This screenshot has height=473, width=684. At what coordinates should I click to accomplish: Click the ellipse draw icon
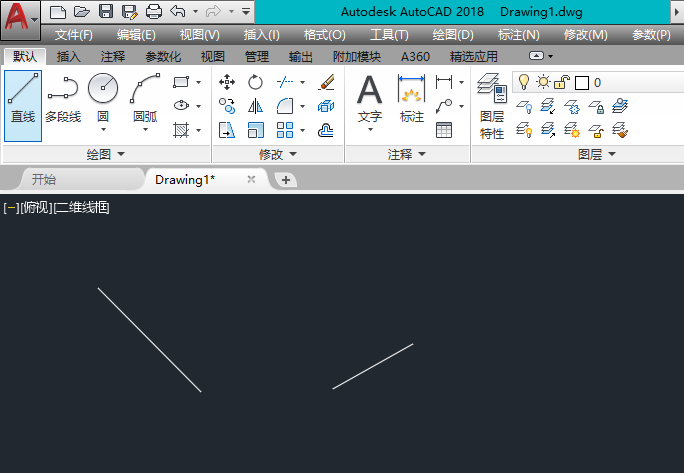(181, 106)
